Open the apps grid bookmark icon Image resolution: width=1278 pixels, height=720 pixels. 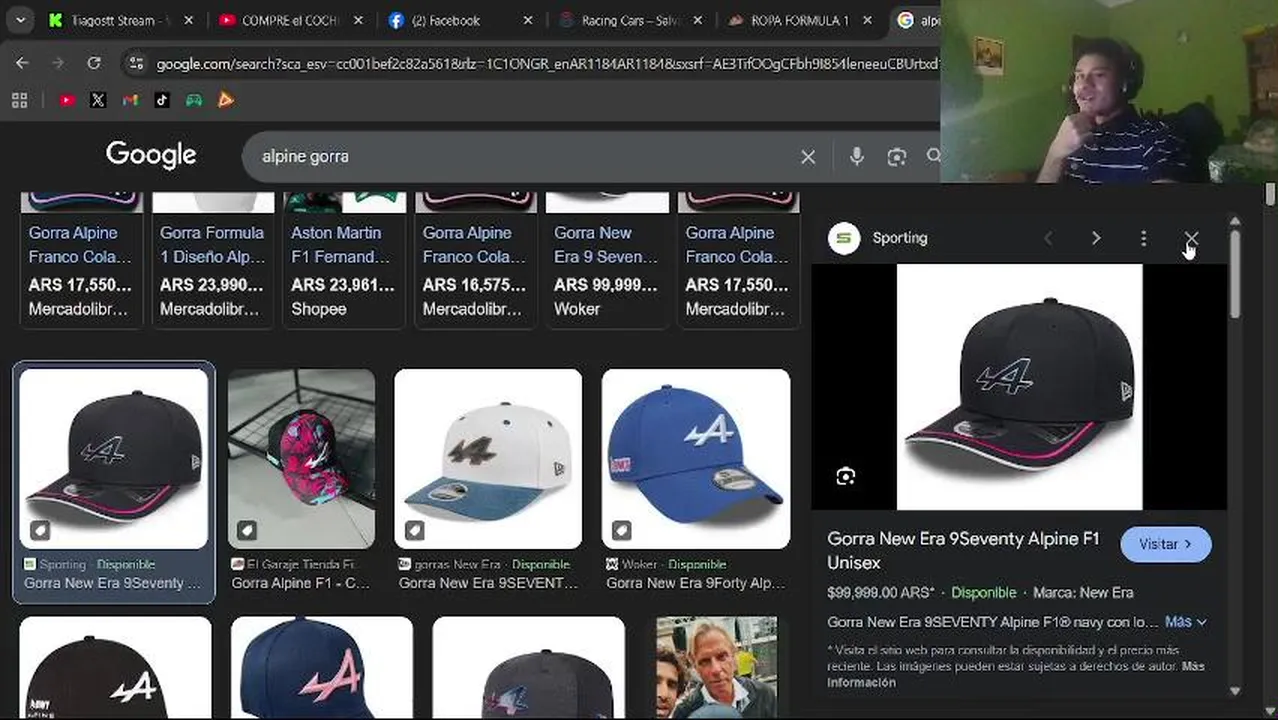[19, 100]
